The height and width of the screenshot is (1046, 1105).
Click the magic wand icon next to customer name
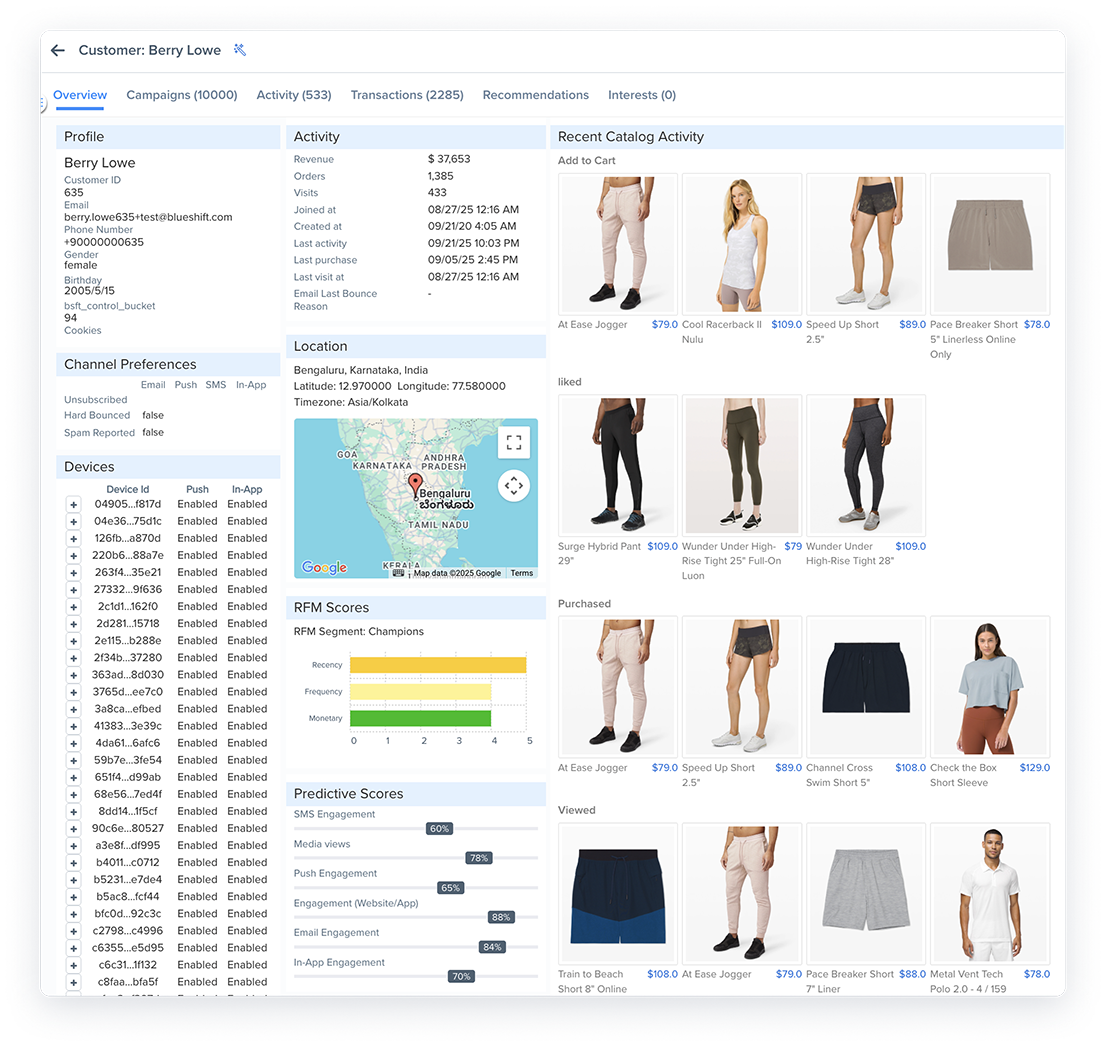coord(239,49)
